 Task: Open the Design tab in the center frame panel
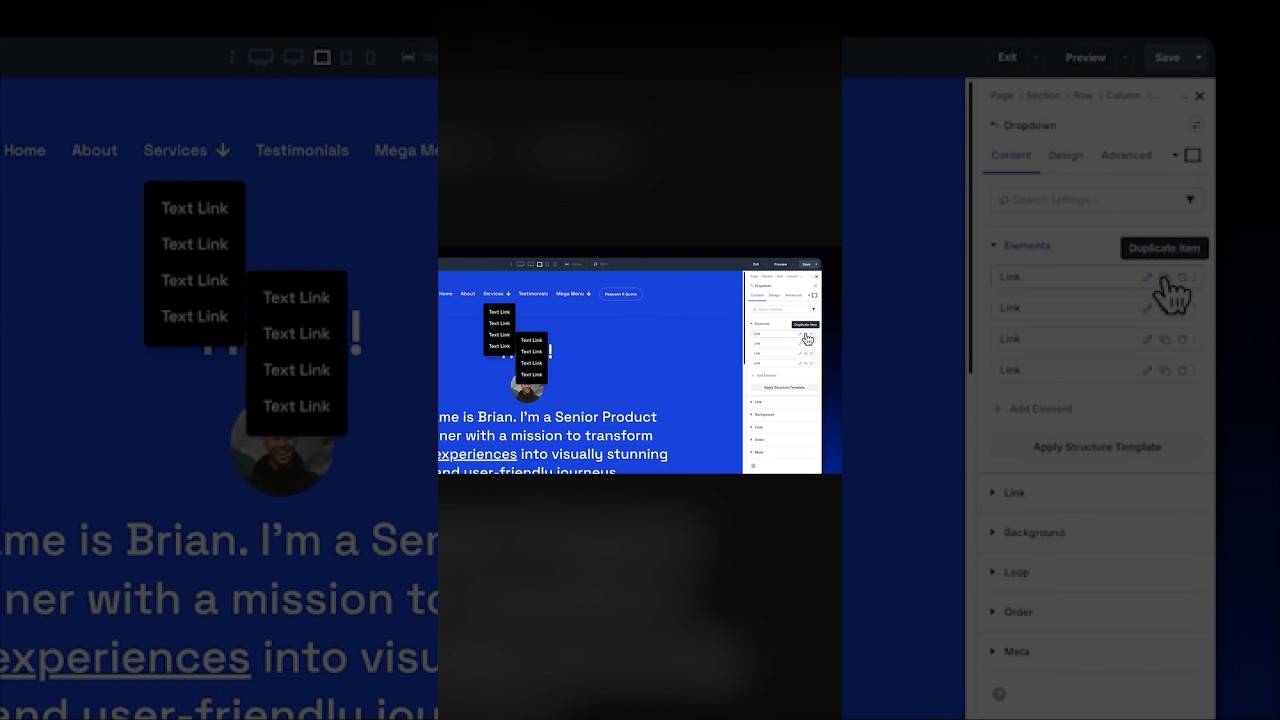pyautogui.click(x=774, y=295)
